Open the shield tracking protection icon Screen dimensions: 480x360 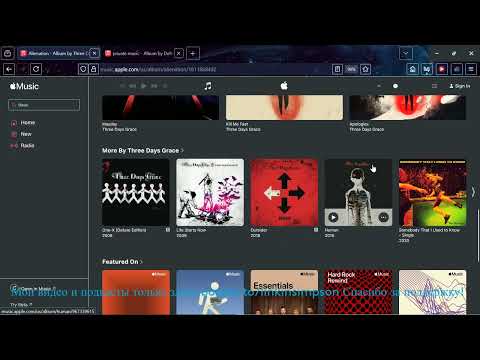pos(83,69)
